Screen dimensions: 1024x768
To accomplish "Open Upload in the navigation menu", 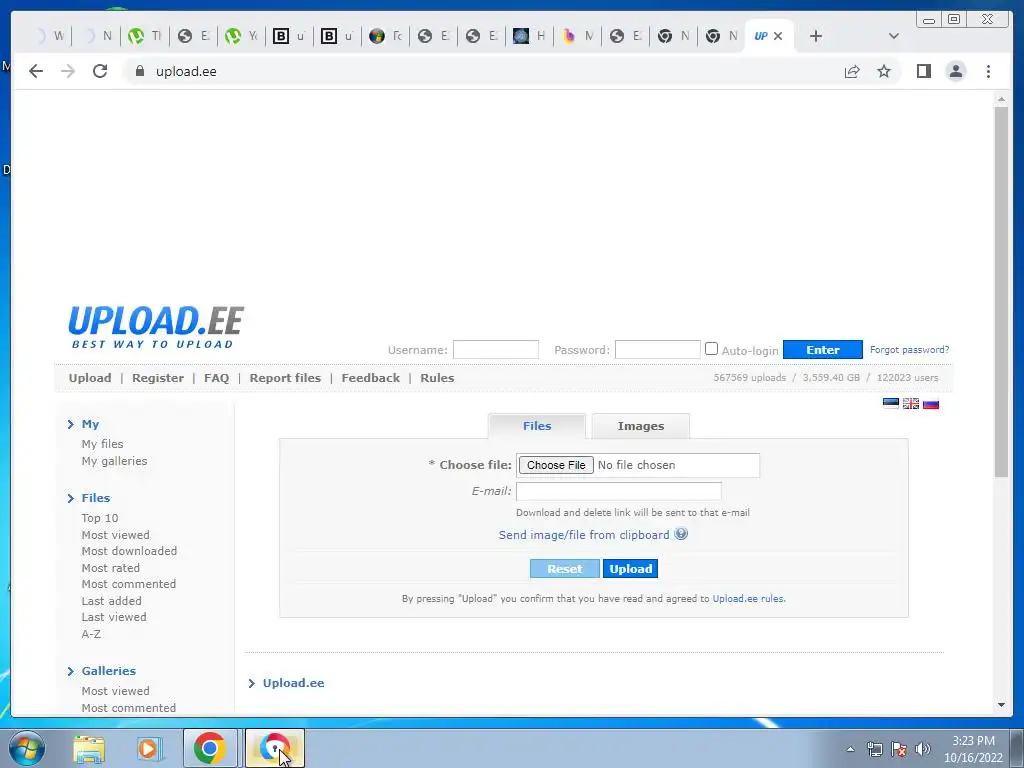I will tap(90, 378).
